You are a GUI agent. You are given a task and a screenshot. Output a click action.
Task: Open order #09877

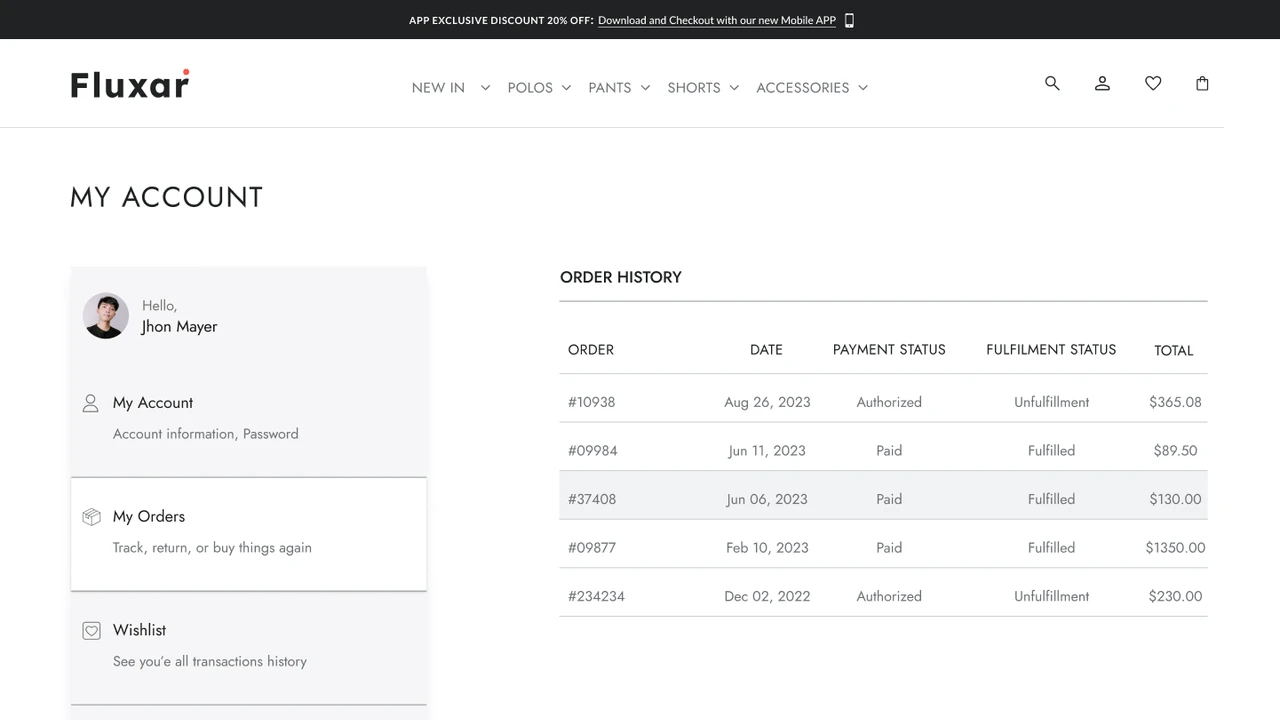tap(592, 548)
